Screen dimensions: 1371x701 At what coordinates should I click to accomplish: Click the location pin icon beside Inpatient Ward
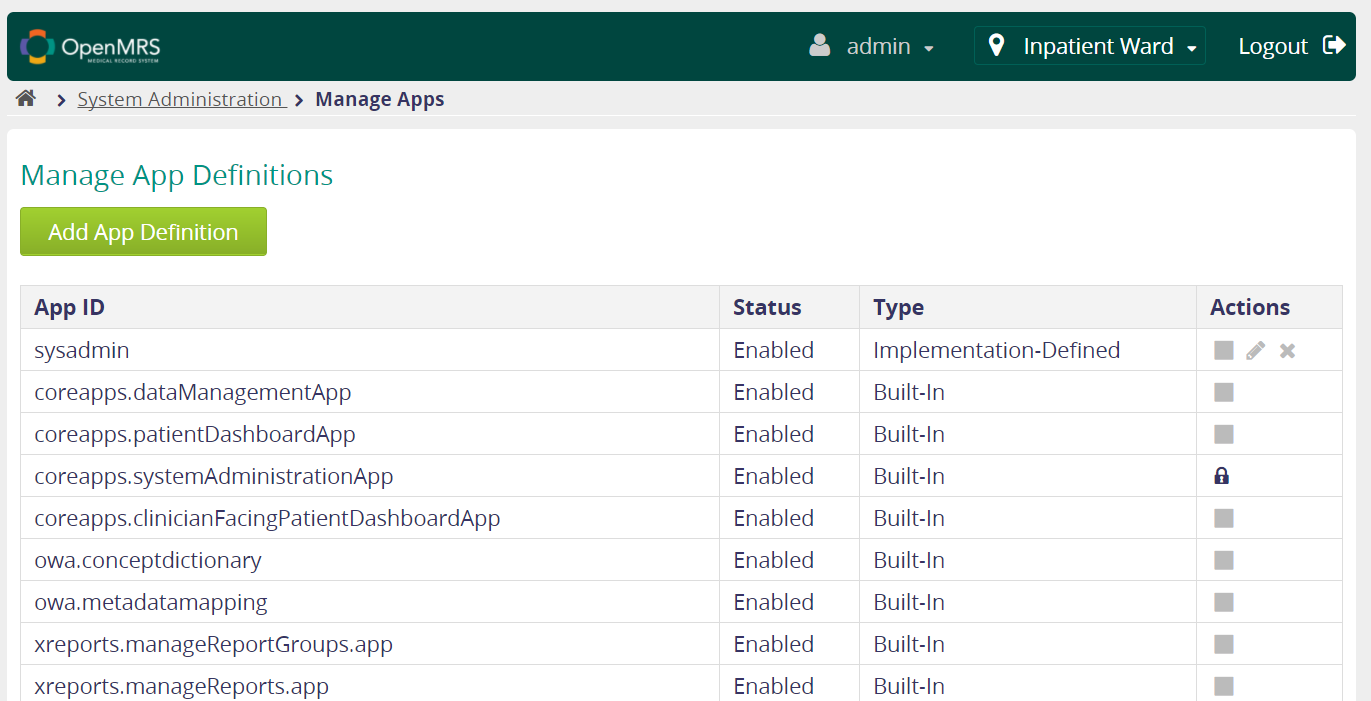997,45
